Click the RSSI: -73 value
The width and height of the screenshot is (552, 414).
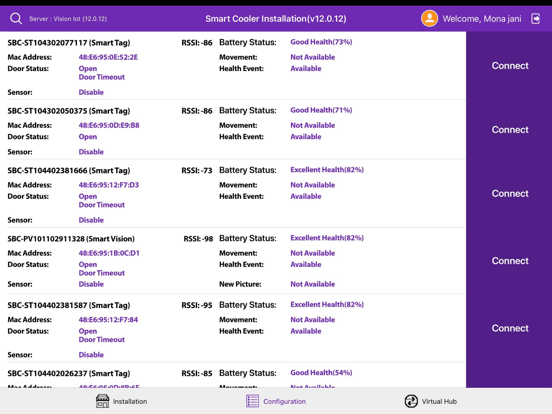[x=197, y=170]
